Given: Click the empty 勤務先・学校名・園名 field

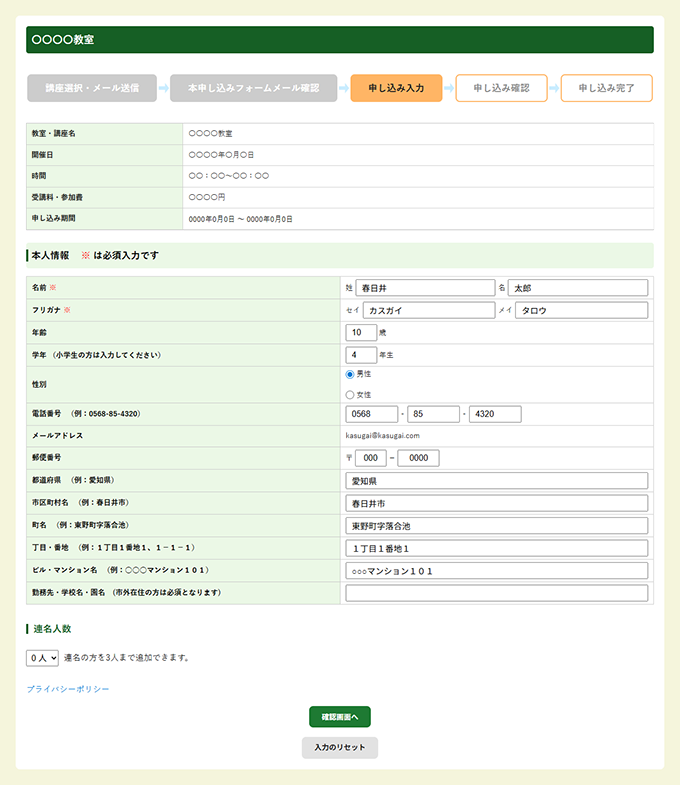Looking at the screenshot, I should 497,593.
